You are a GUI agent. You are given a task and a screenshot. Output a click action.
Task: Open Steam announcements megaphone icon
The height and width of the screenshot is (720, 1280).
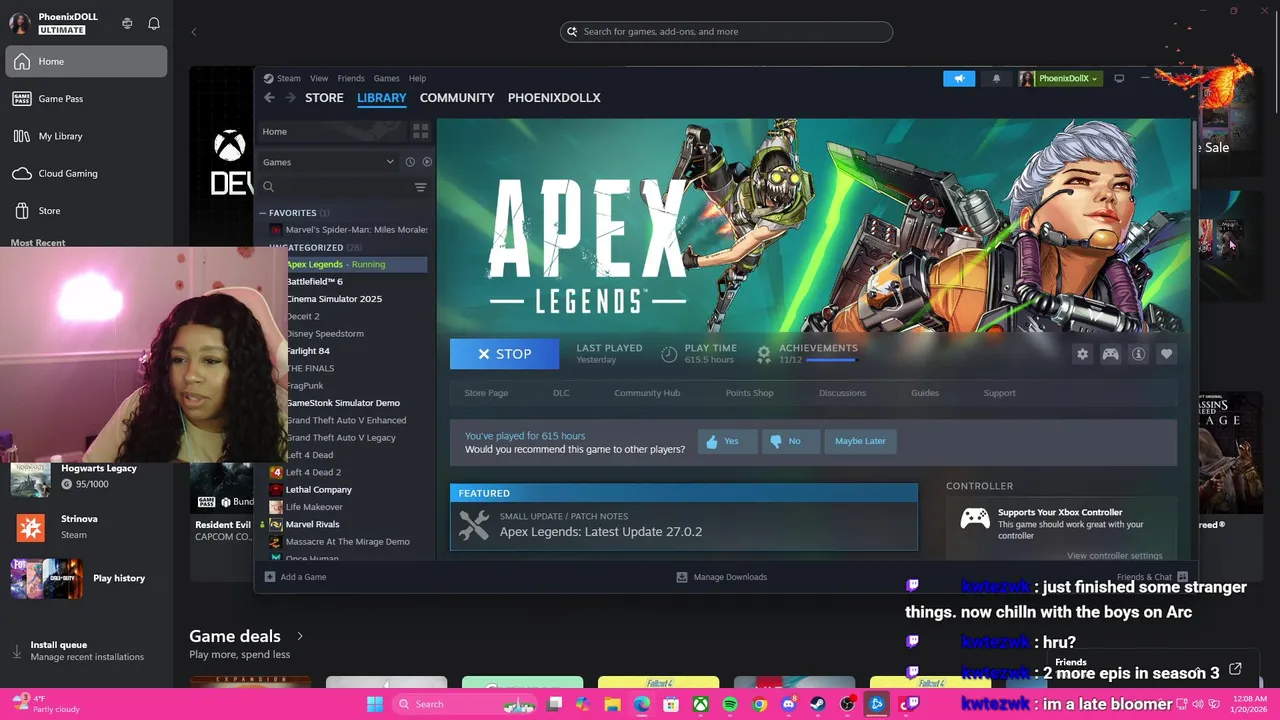point(959,78)
